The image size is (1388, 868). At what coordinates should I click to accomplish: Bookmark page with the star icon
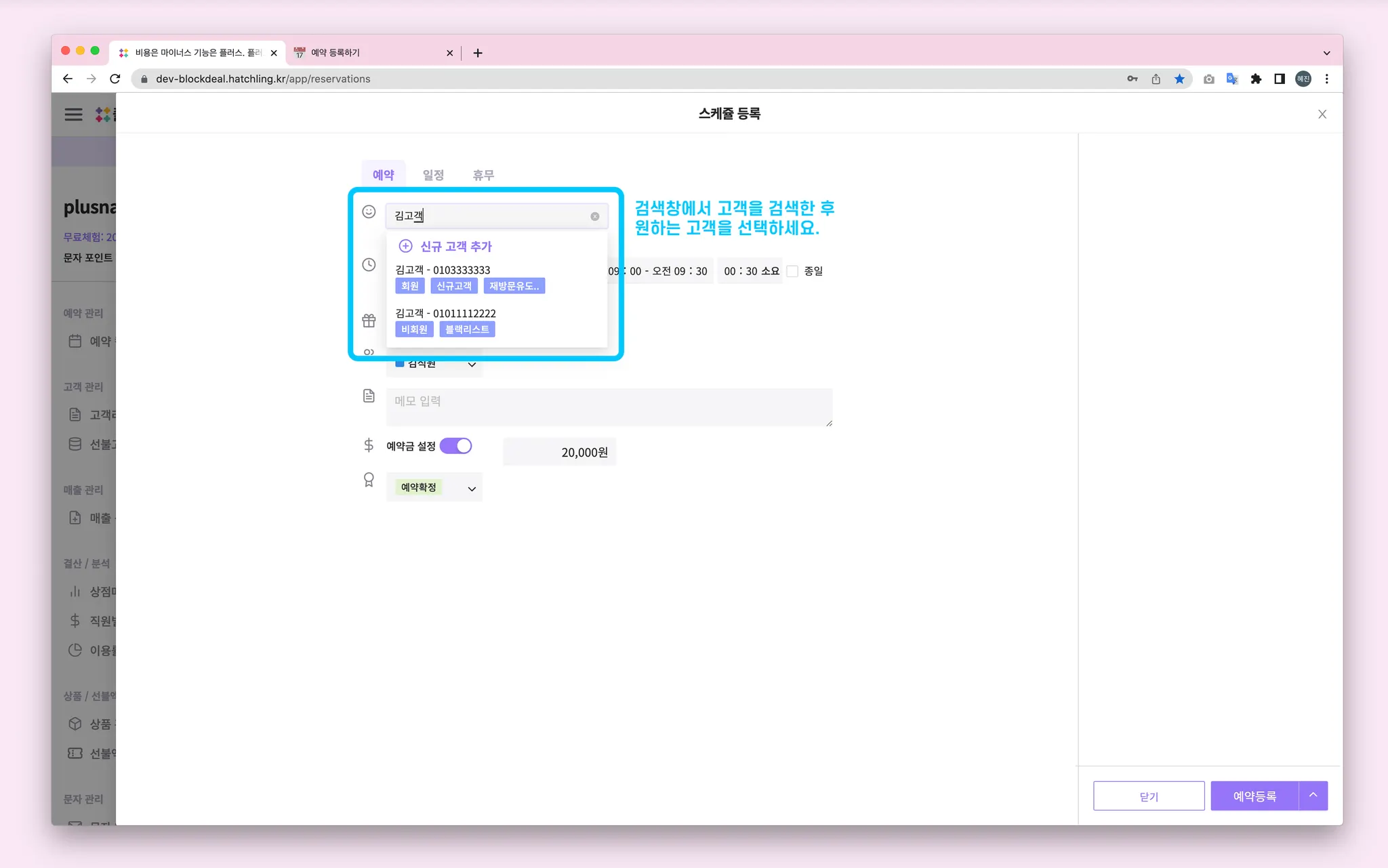click(1179, 79)
